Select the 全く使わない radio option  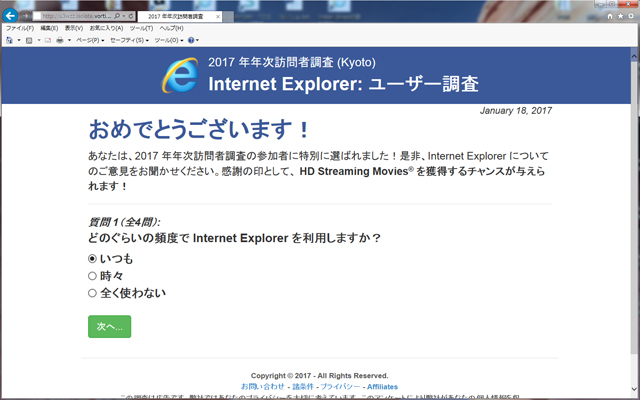[x=92, y=293]
